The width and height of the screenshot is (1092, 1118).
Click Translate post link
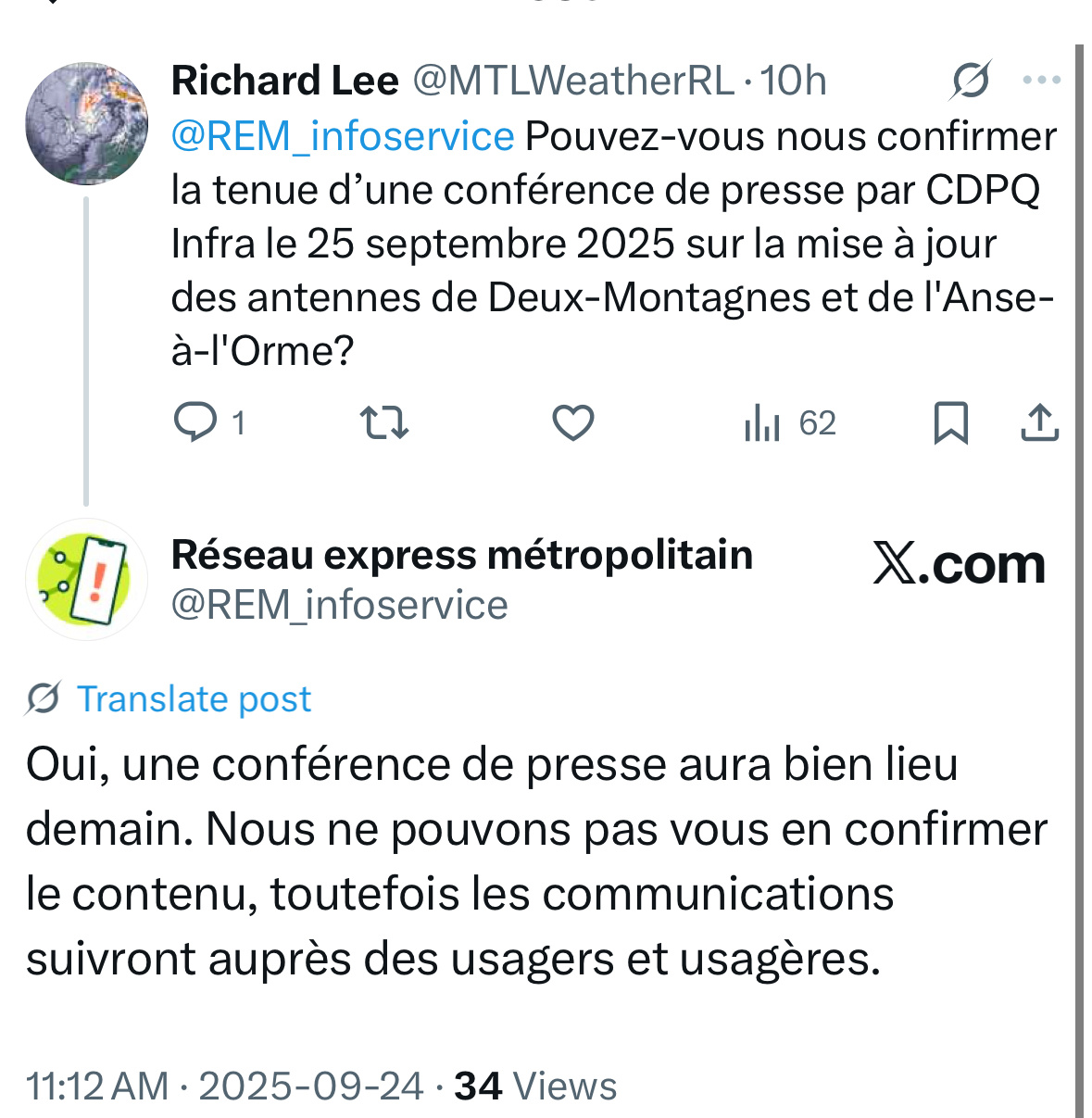pyautogui.click(x=194, y=698)
